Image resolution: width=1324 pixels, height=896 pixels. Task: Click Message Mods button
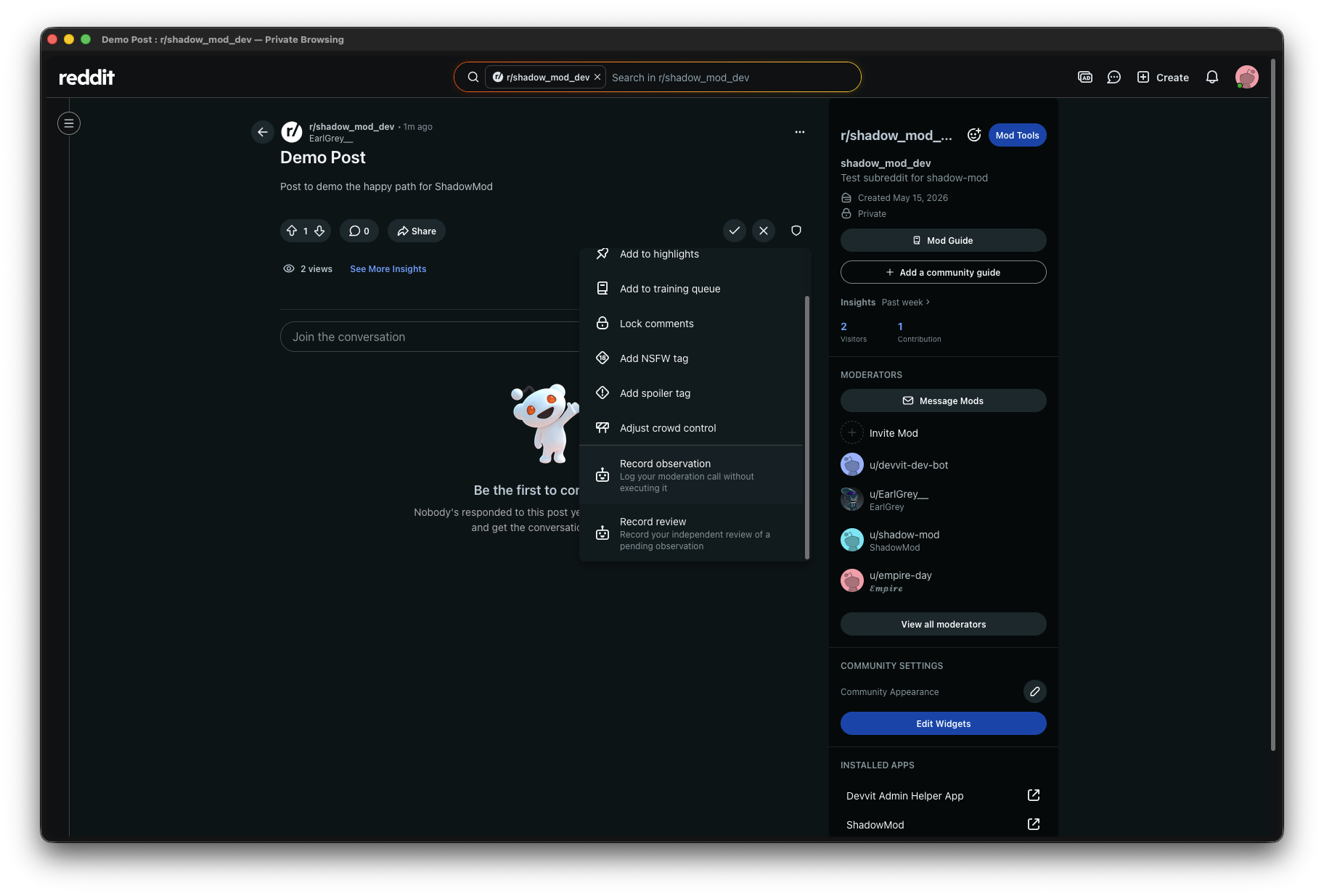point(943,400)
